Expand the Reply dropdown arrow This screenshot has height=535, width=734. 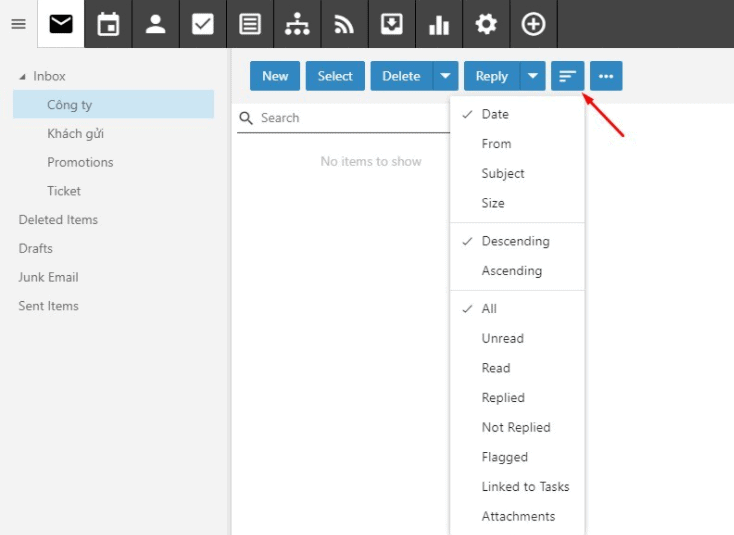point(533,76)
